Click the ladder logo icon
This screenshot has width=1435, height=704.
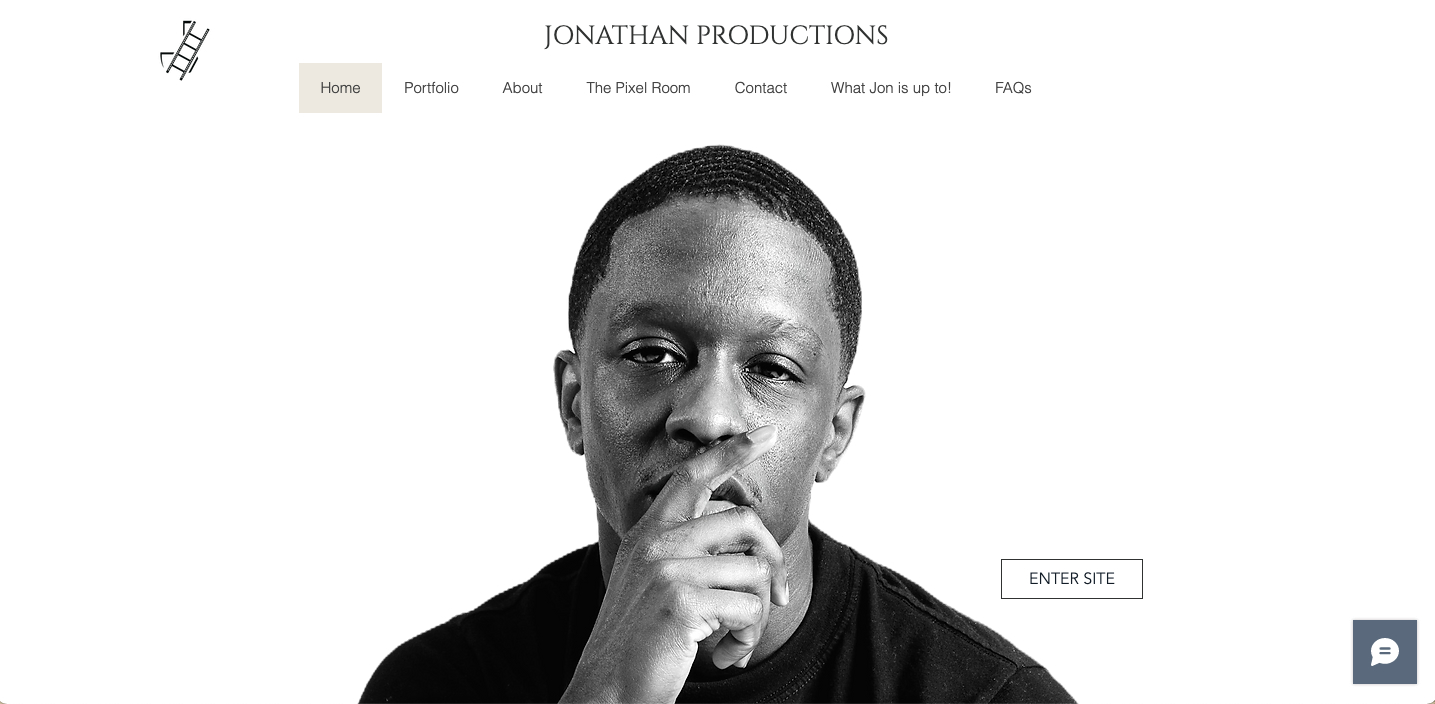[x=185, y=50]
